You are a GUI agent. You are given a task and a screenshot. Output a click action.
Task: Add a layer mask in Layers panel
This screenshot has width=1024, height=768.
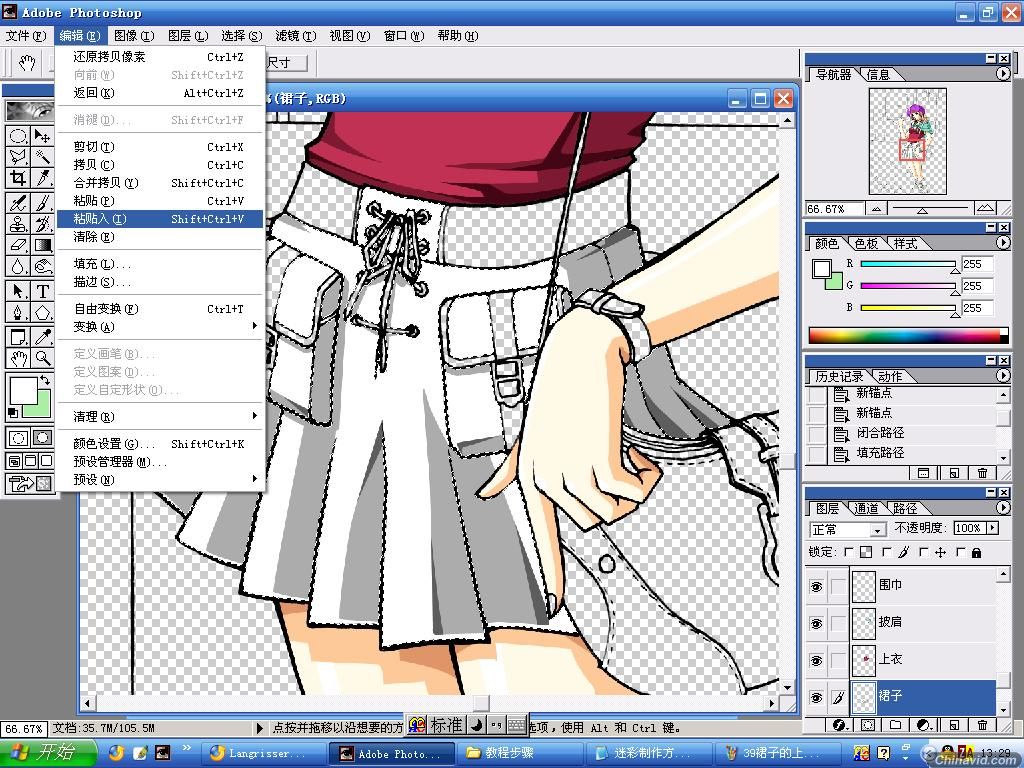coord(868,725)
